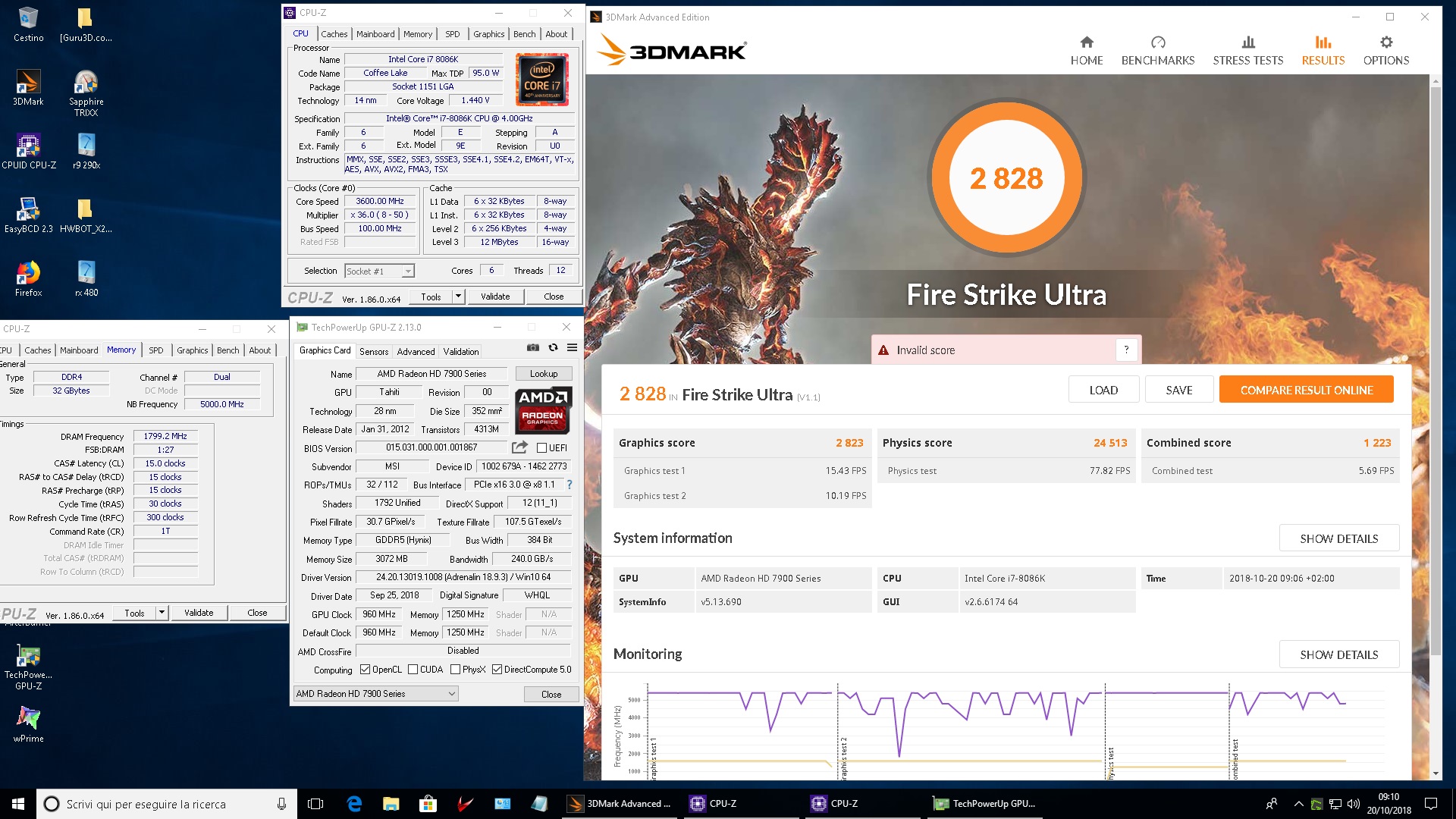Open Microsoft Store from taskbar
Viewport: 1456px width, 819px height.
click(x=428, y=804)
